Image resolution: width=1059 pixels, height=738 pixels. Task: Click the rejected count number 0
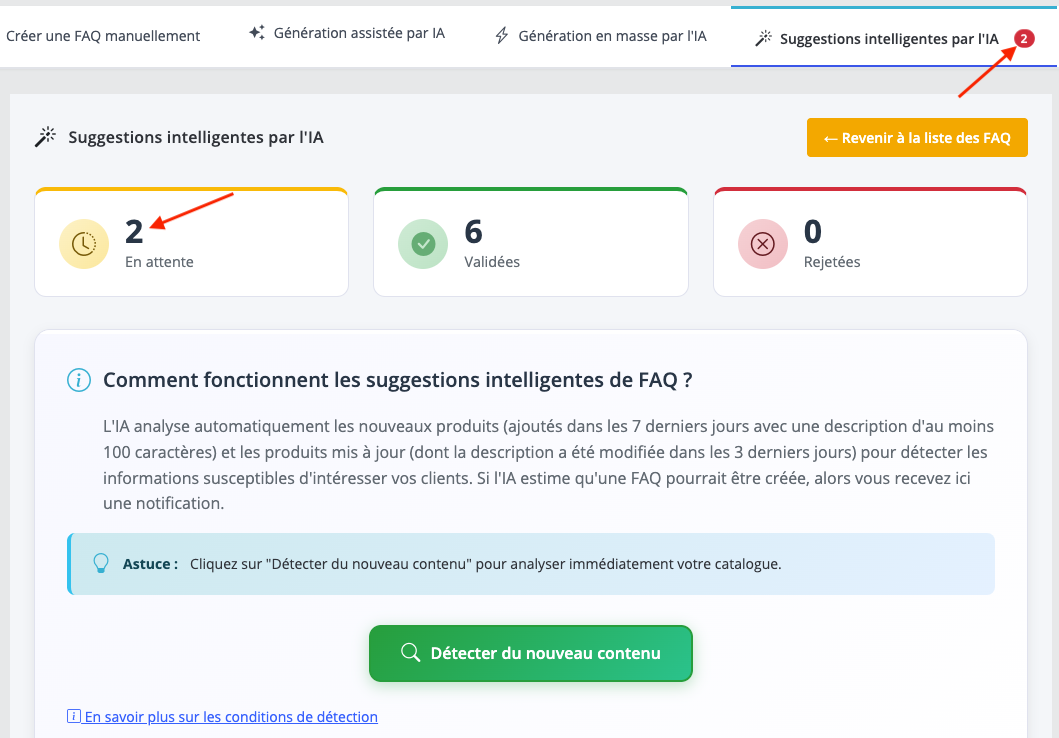[813, 232]
